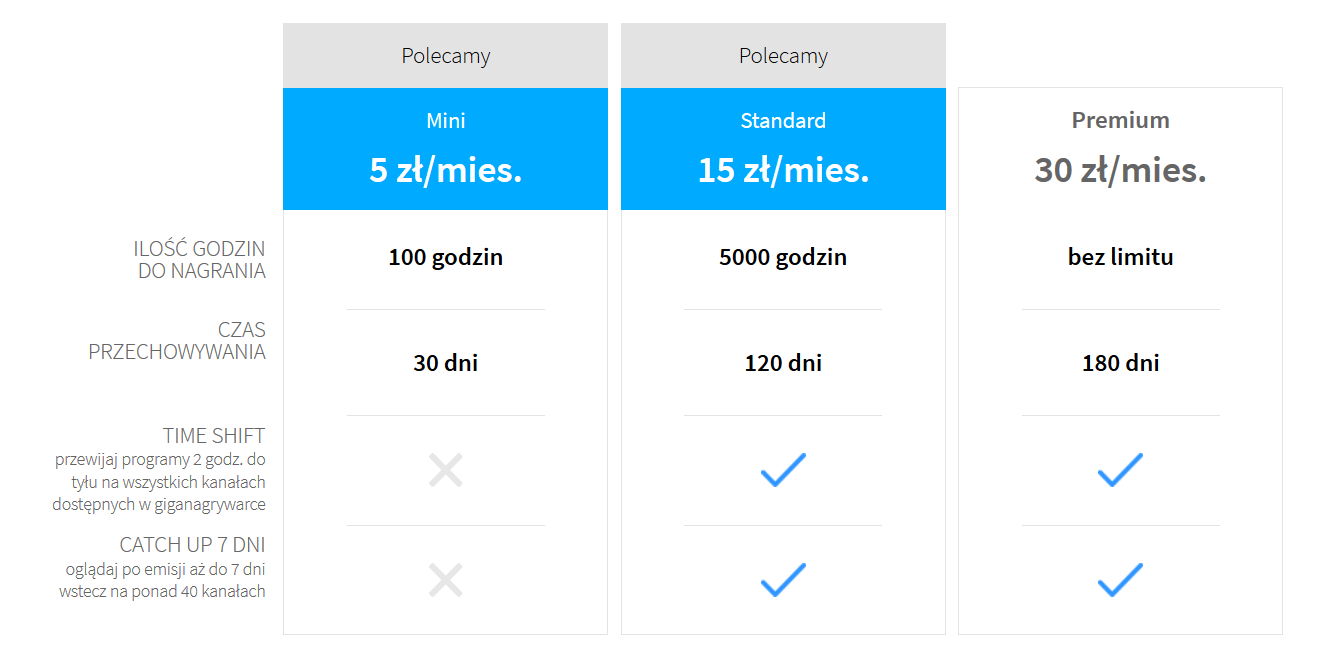
Task: Click the Polecamy badge above Mini
Action: (x=445, y=56)
